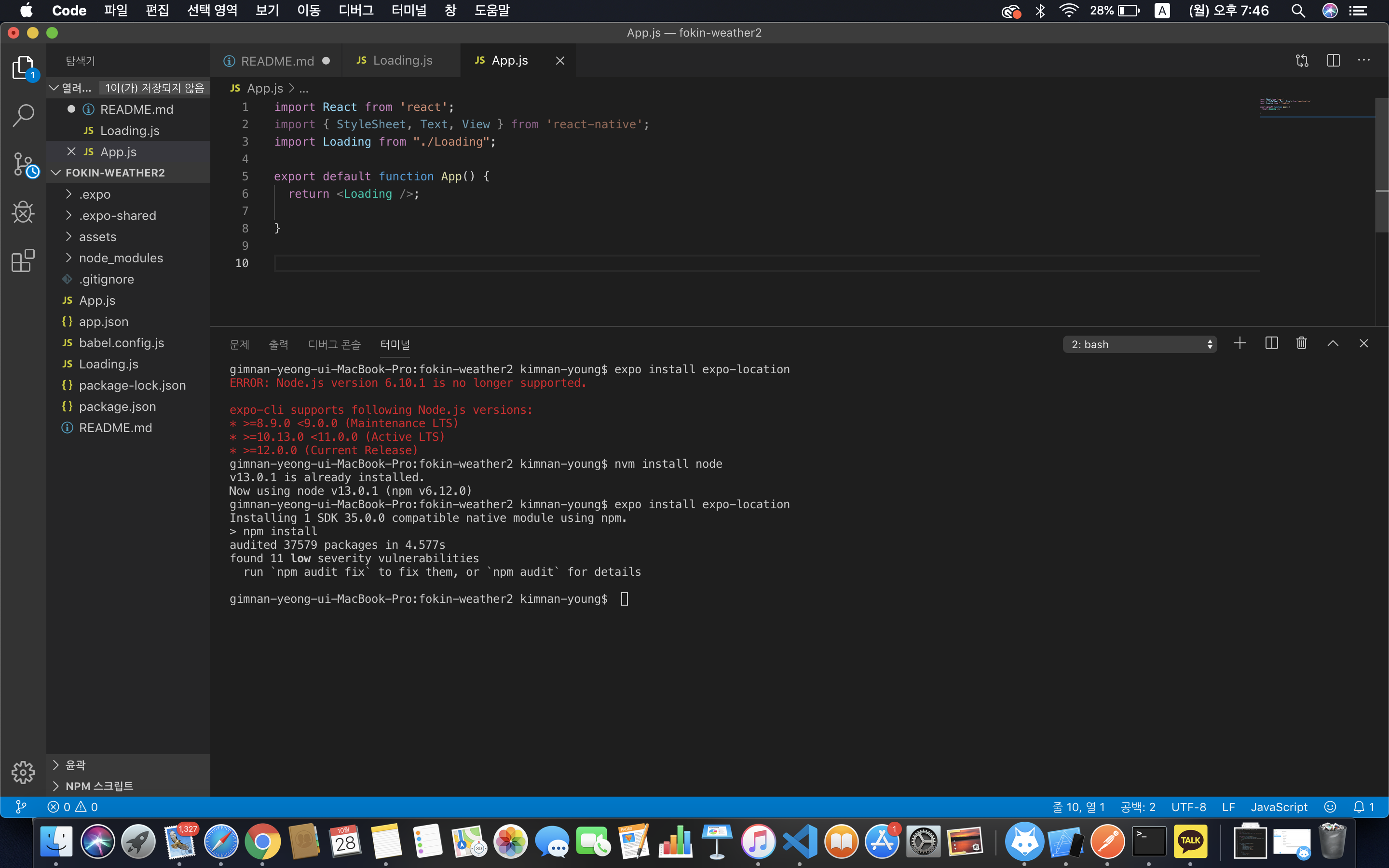Kill terminal with trash icon
The width and height of the screenshot is (1389, 868).
1301,343
